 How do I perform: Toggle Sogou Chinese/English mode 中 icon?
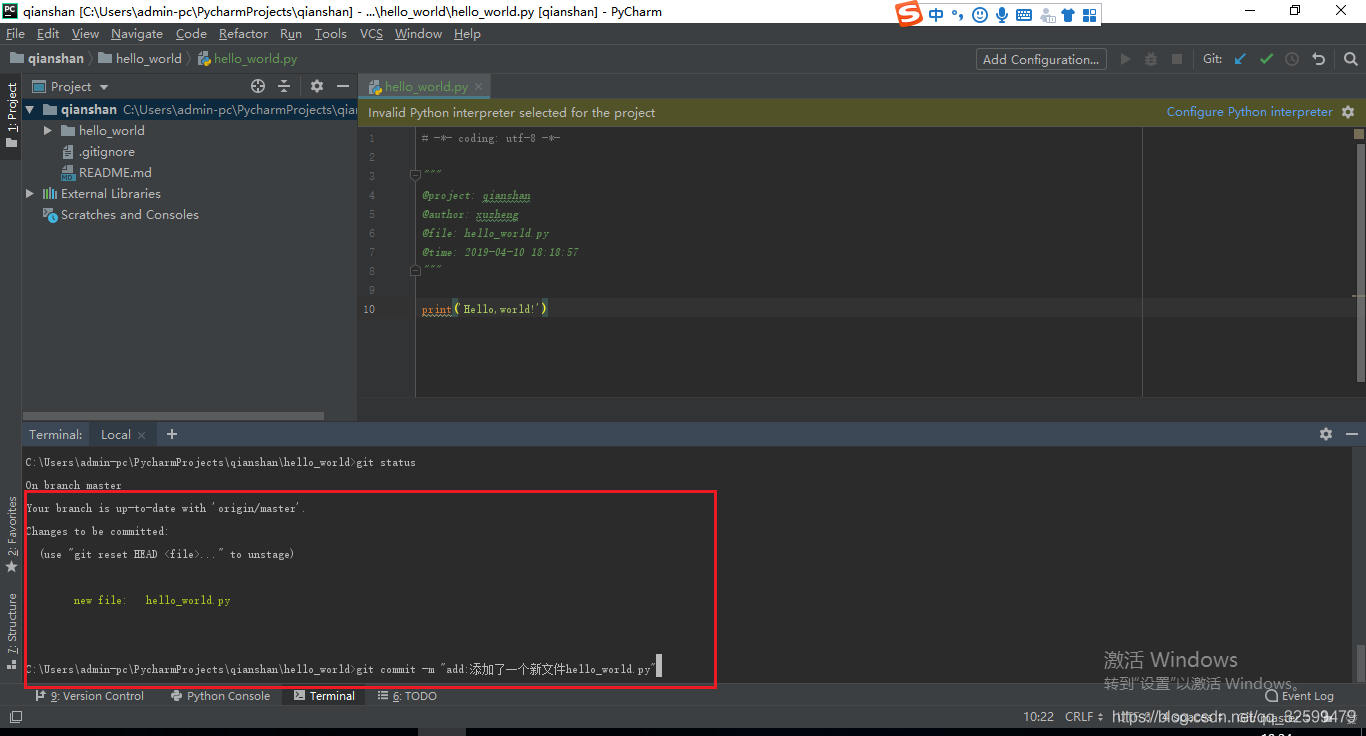coord(936,15)
